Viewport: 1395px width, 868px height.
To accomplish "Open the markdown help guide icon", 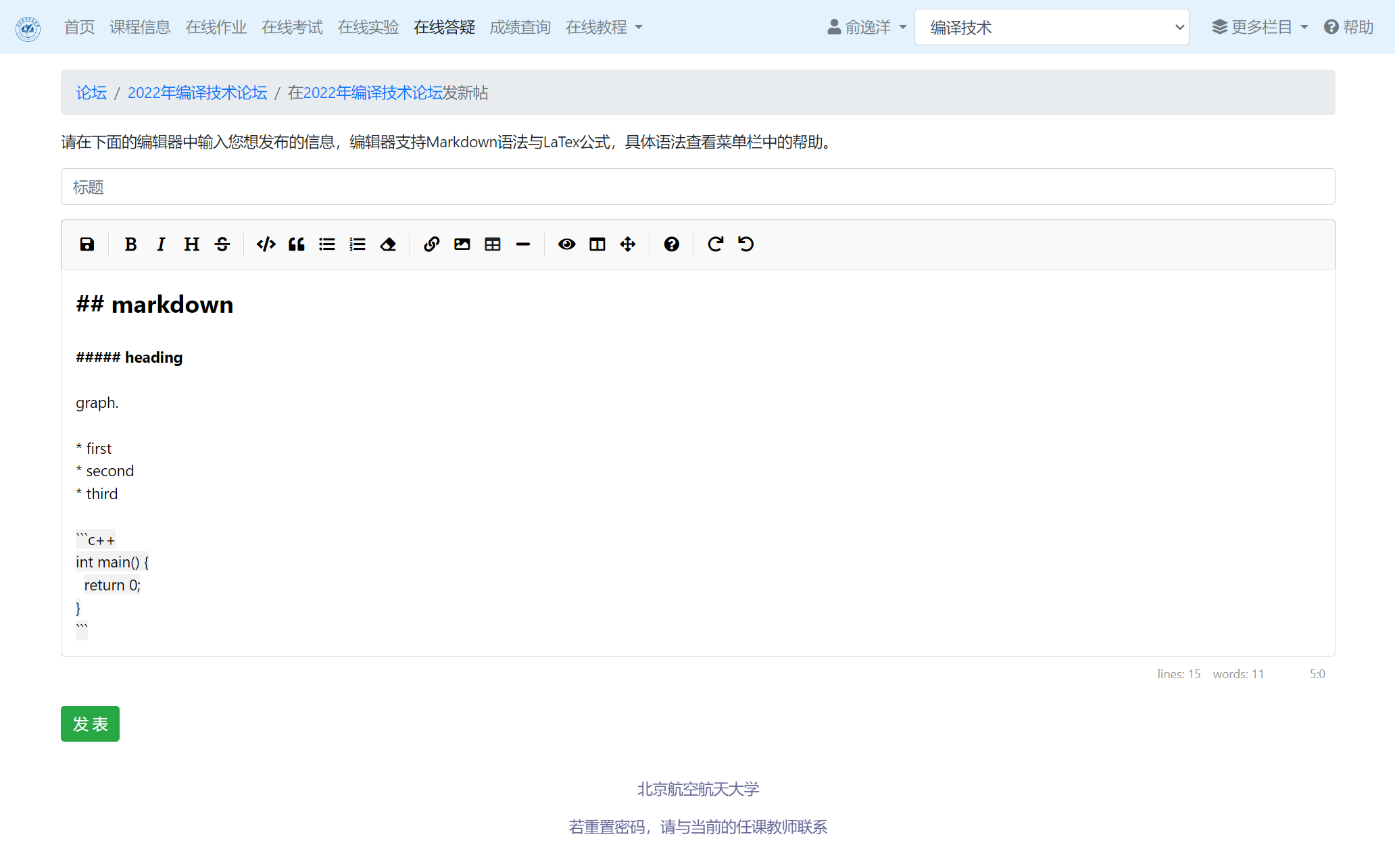I will [672, 245].
